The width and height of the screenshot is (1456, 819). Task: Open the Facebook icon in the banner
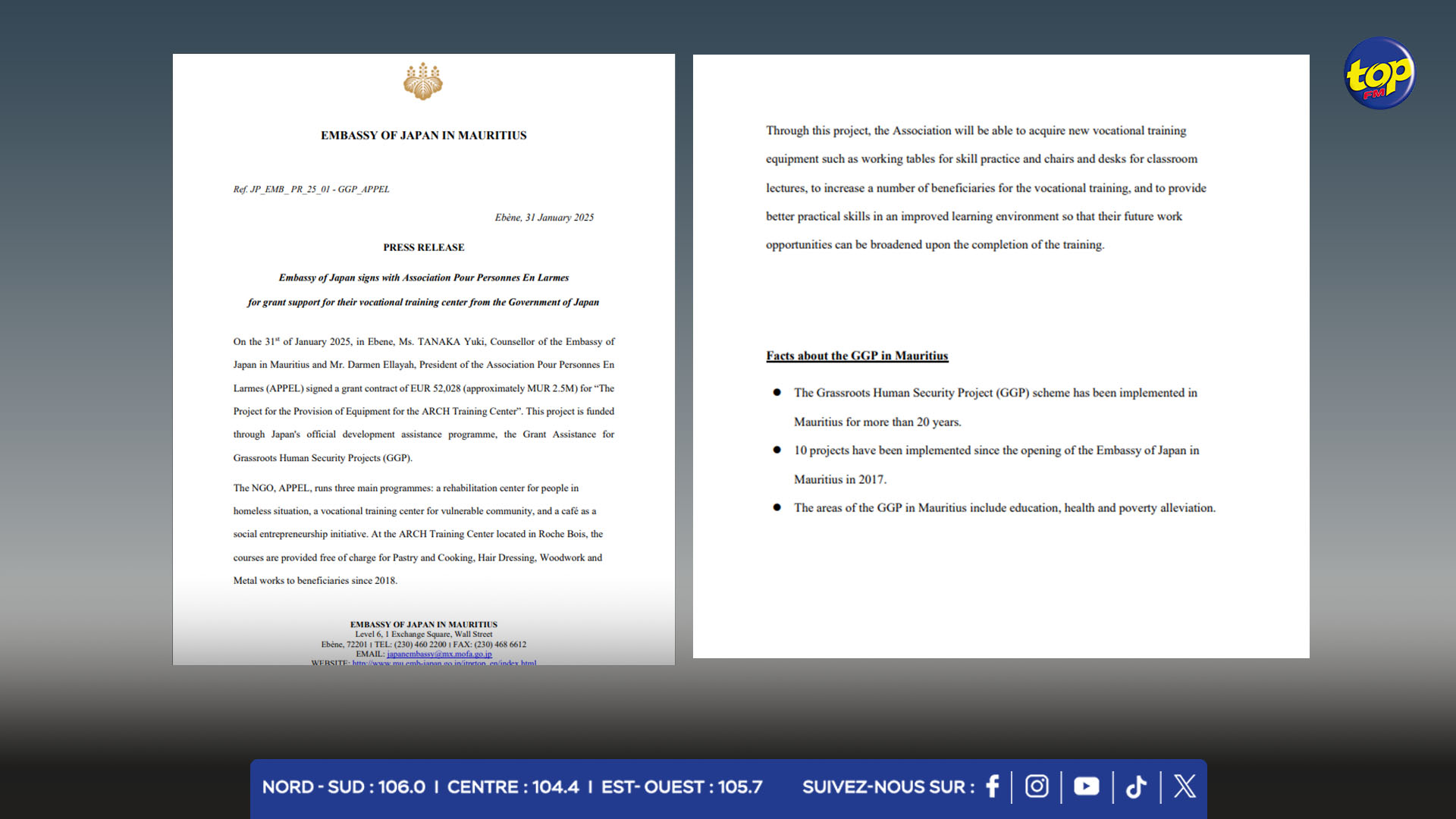(993, 786)
